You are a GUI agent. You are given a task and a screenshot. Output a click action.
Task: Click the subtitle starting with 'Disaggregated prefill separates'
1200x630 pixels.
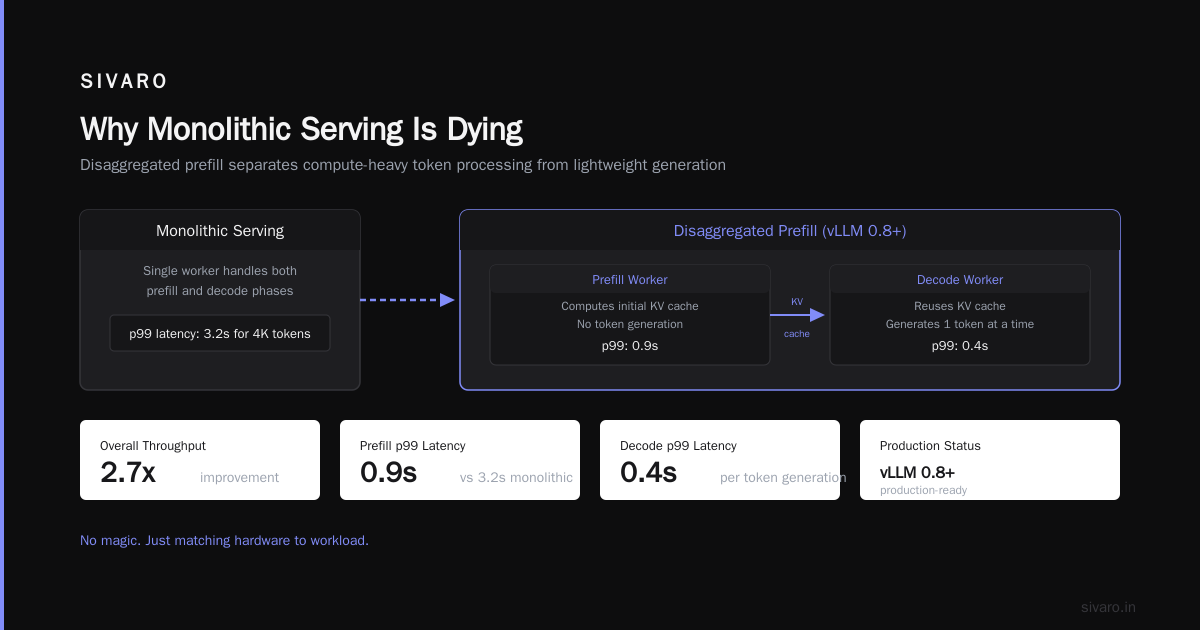[403, 165]
